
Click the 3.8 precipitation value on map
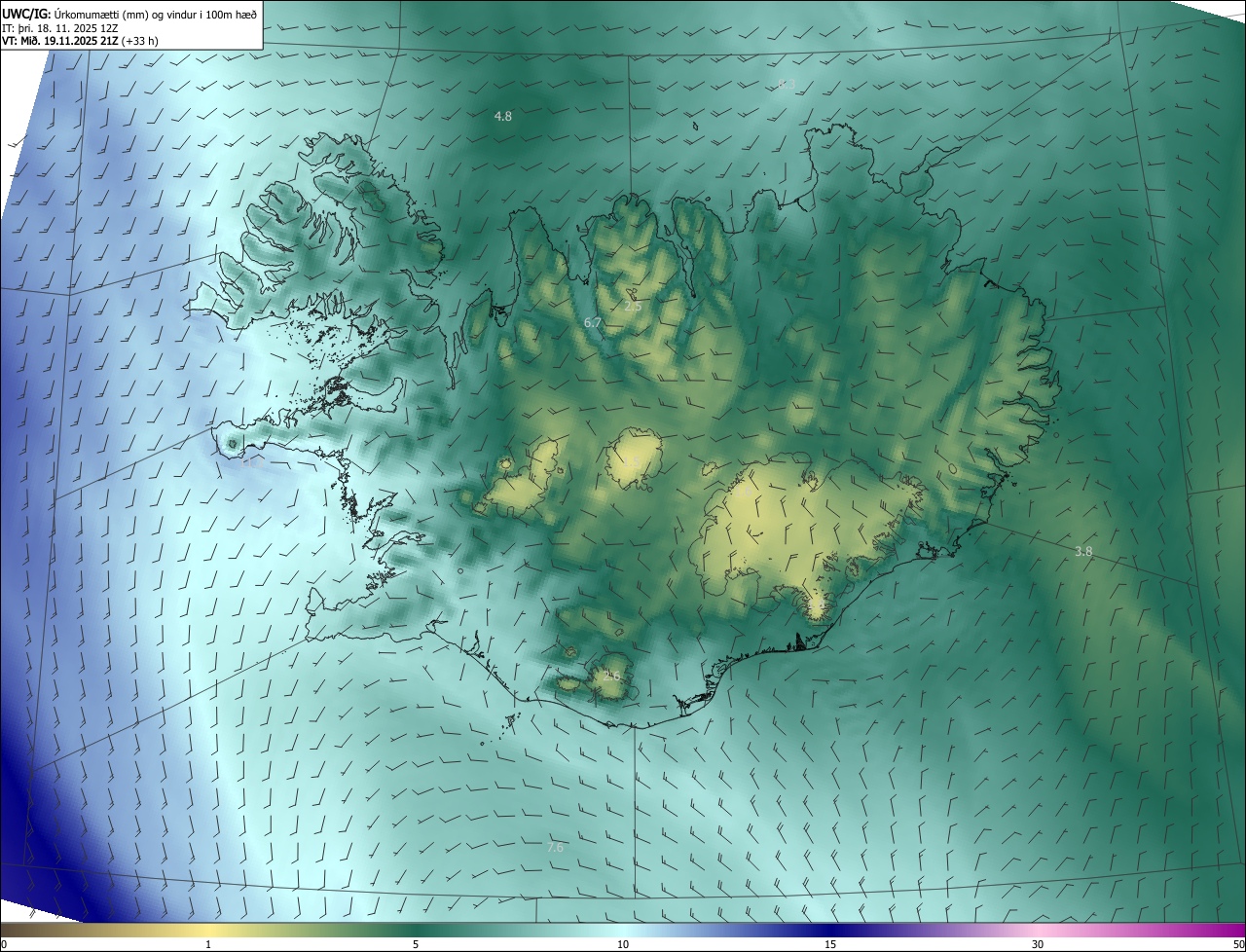[x=1083, y=551]
